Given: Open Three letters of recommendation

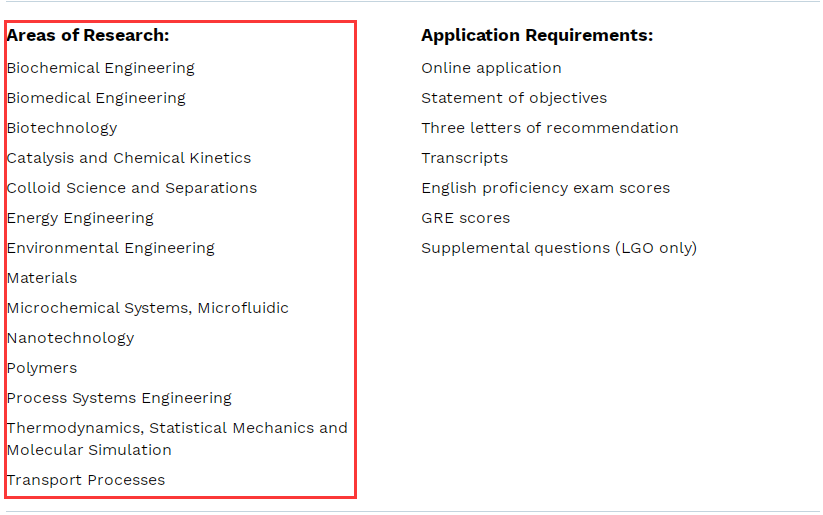Looking at the screenshot, I should point(550,128).
